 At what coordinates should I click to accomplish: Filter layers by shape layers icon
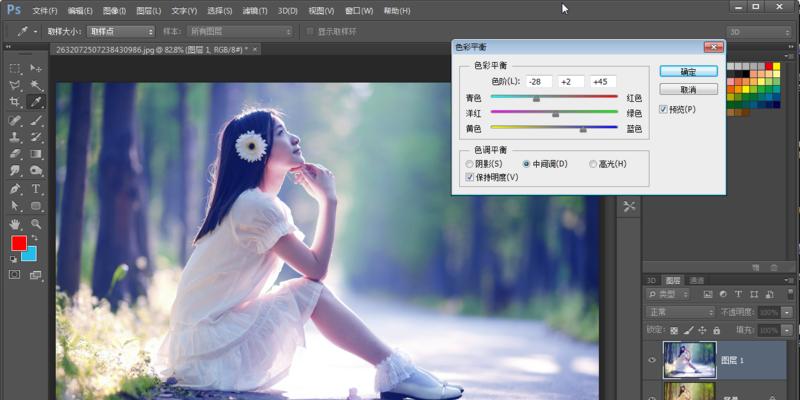pos(754,294)
